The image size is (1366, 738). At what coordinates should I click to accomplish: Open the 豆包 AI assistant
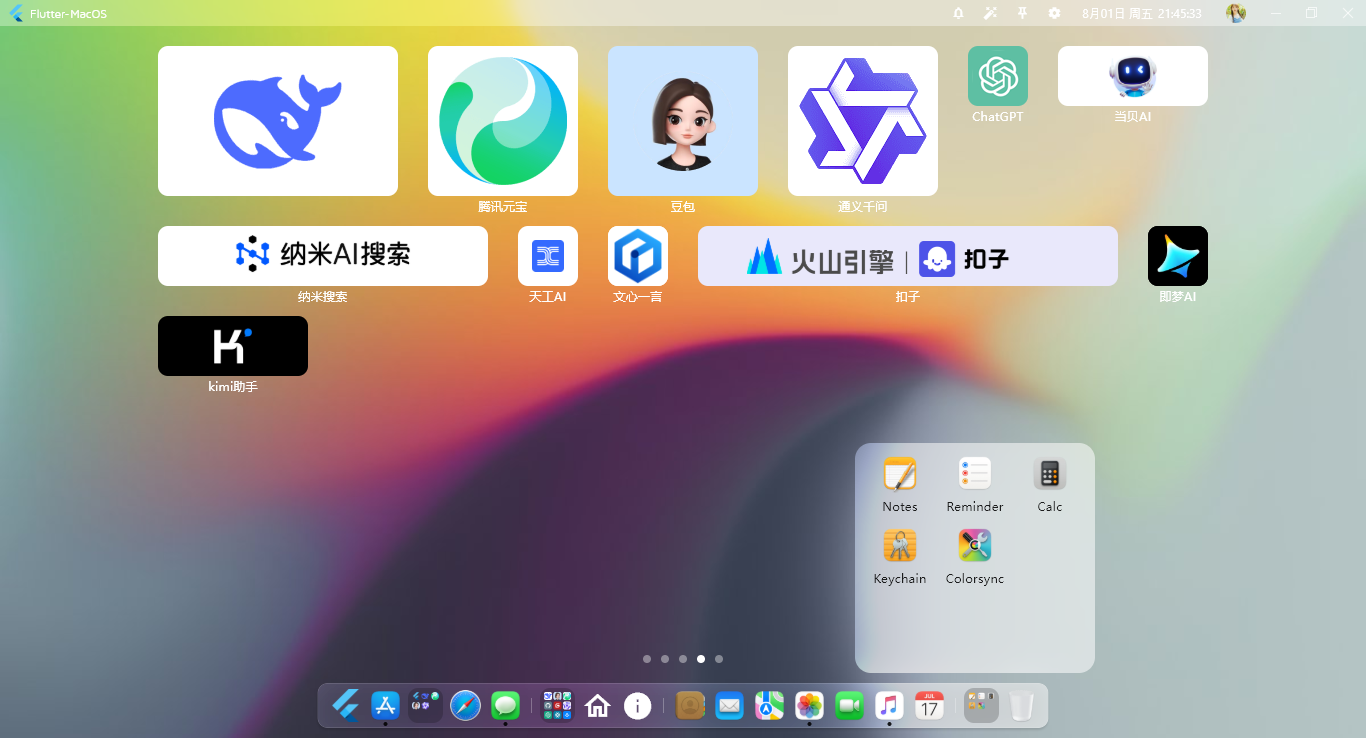[x=683, y=120]
